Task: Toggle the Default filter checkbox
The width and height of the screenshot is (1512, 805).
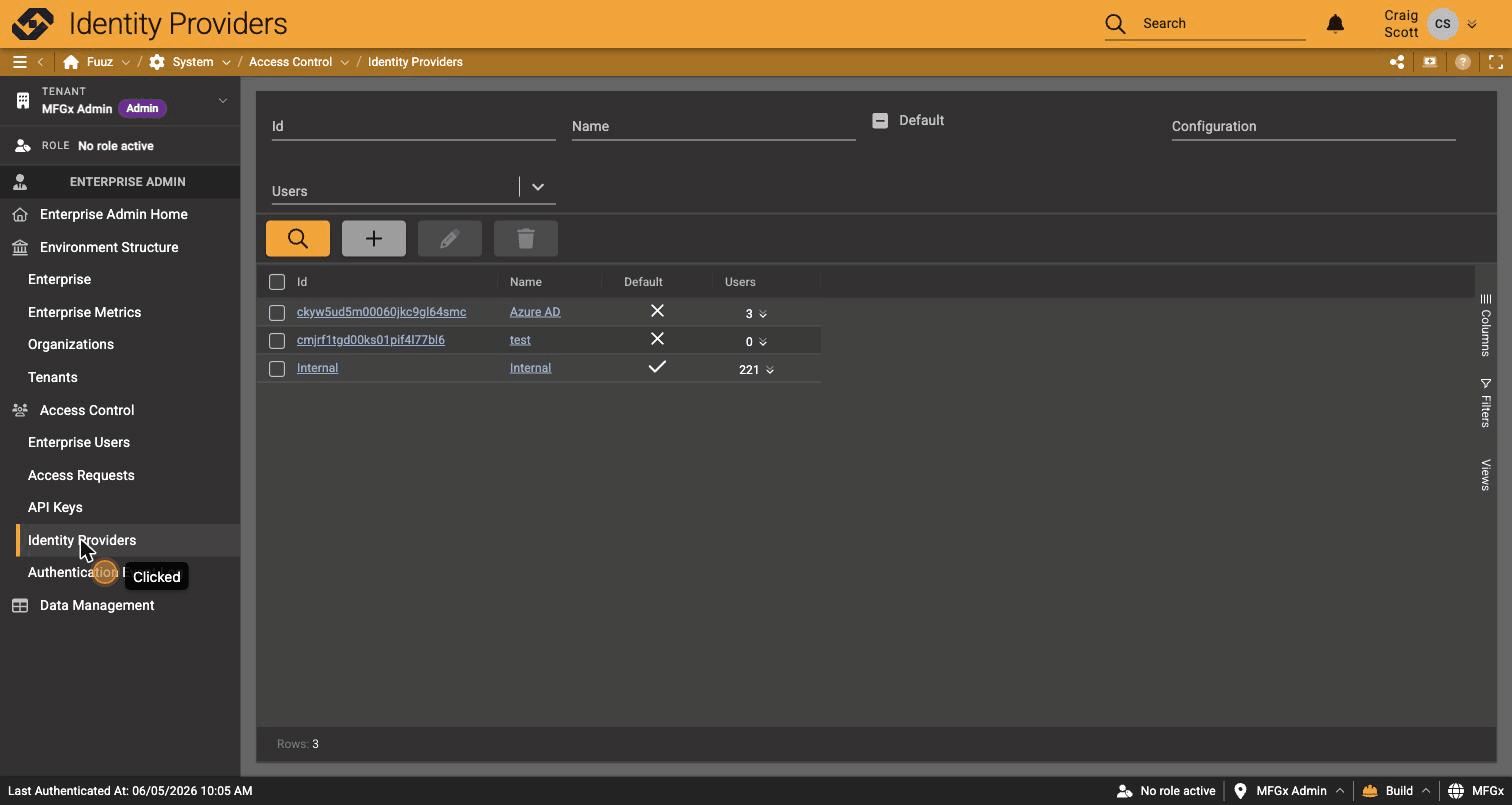Action: 880,120
